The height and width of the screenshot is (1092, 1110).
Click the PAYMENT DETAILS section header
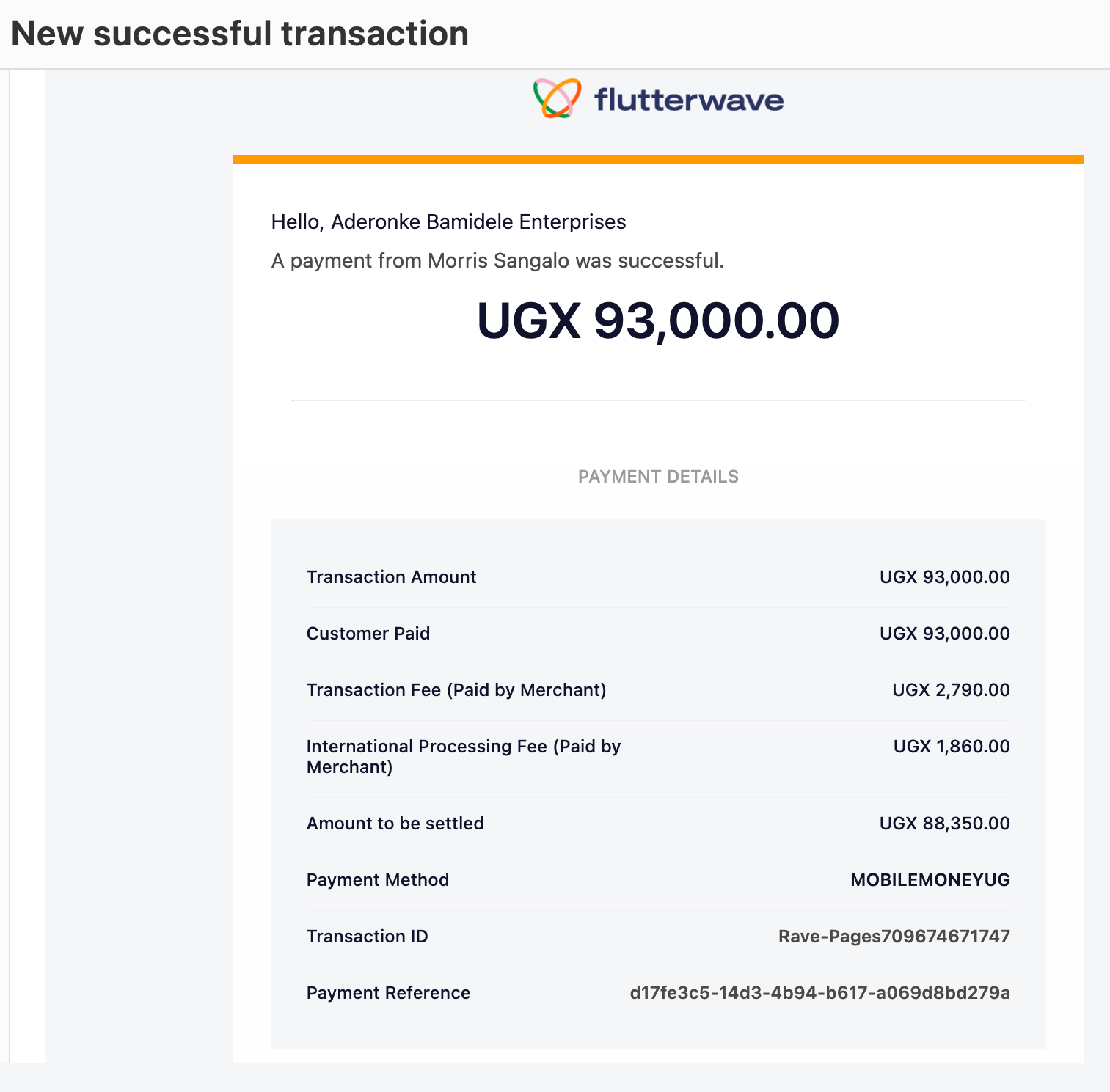click(658, 477)
